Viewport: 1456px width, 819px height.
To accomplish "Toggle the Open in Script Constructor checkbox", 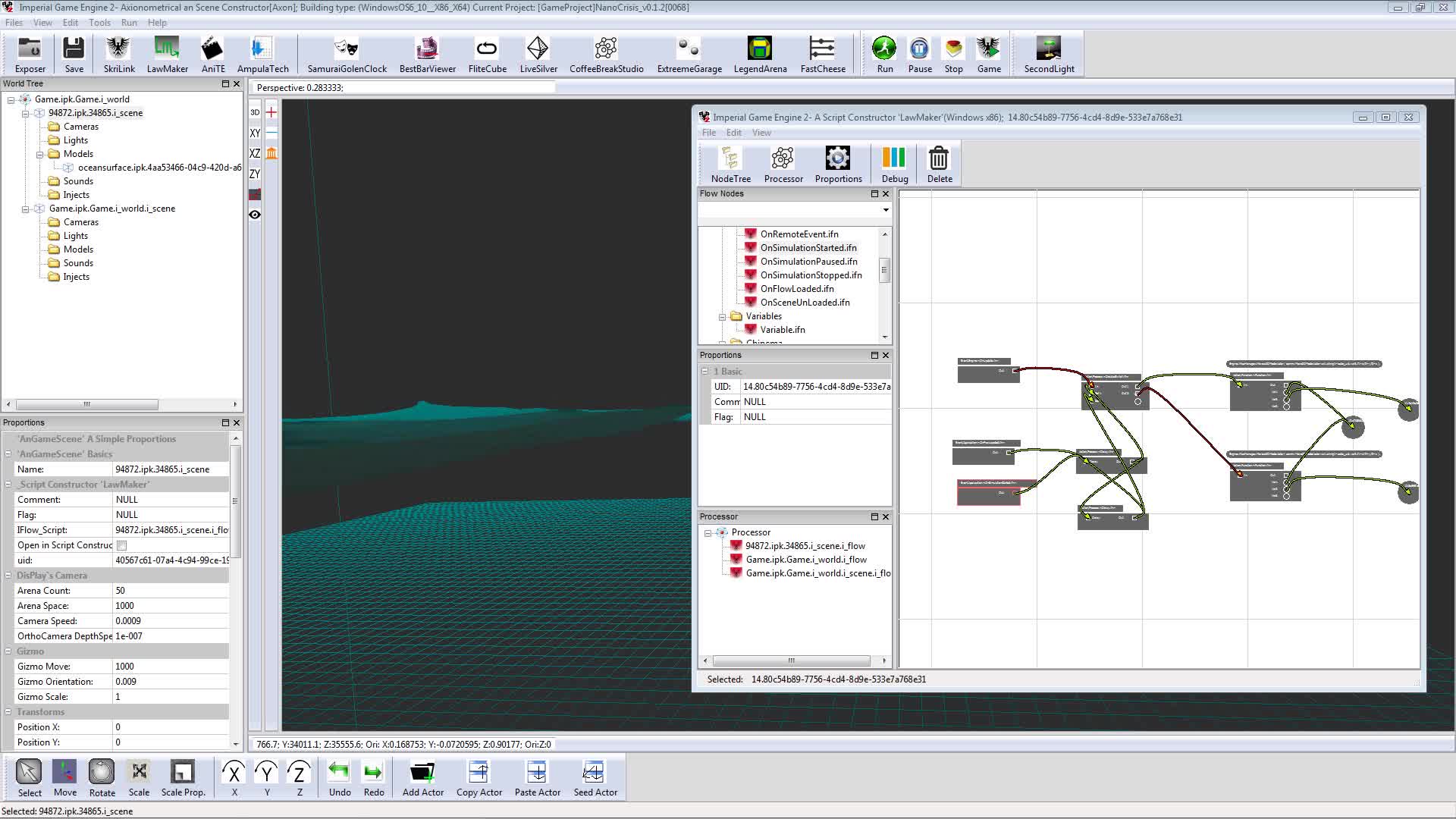I will [x=121, y=545].
